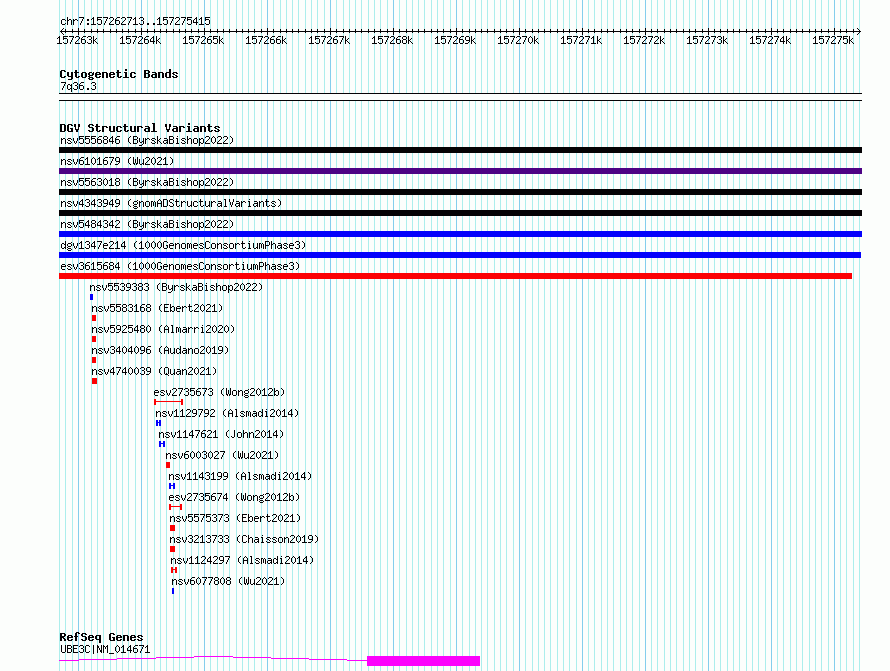Screen dimensions: 890x671
Task: Select nsv6077808 (Wu2021) label
Action: coord(228,581)
